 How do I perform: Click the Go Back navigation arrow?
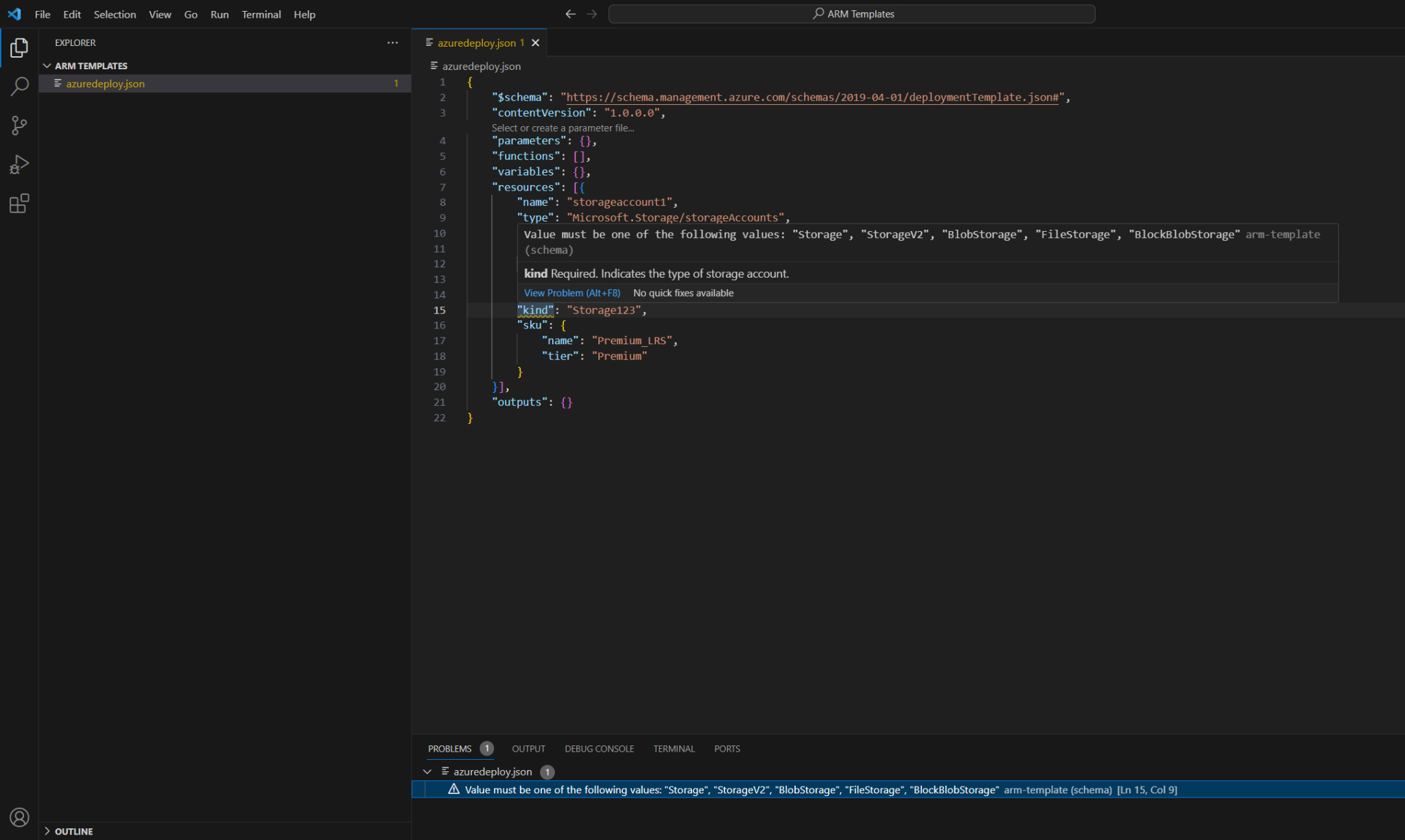coord(570,13)
